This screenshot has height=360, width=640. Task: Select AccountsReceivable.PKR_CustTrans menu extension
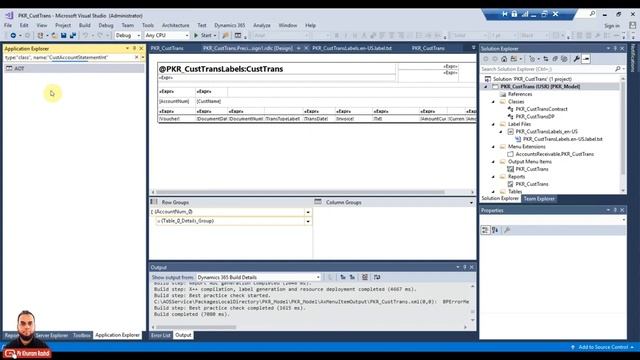[554, 154]
